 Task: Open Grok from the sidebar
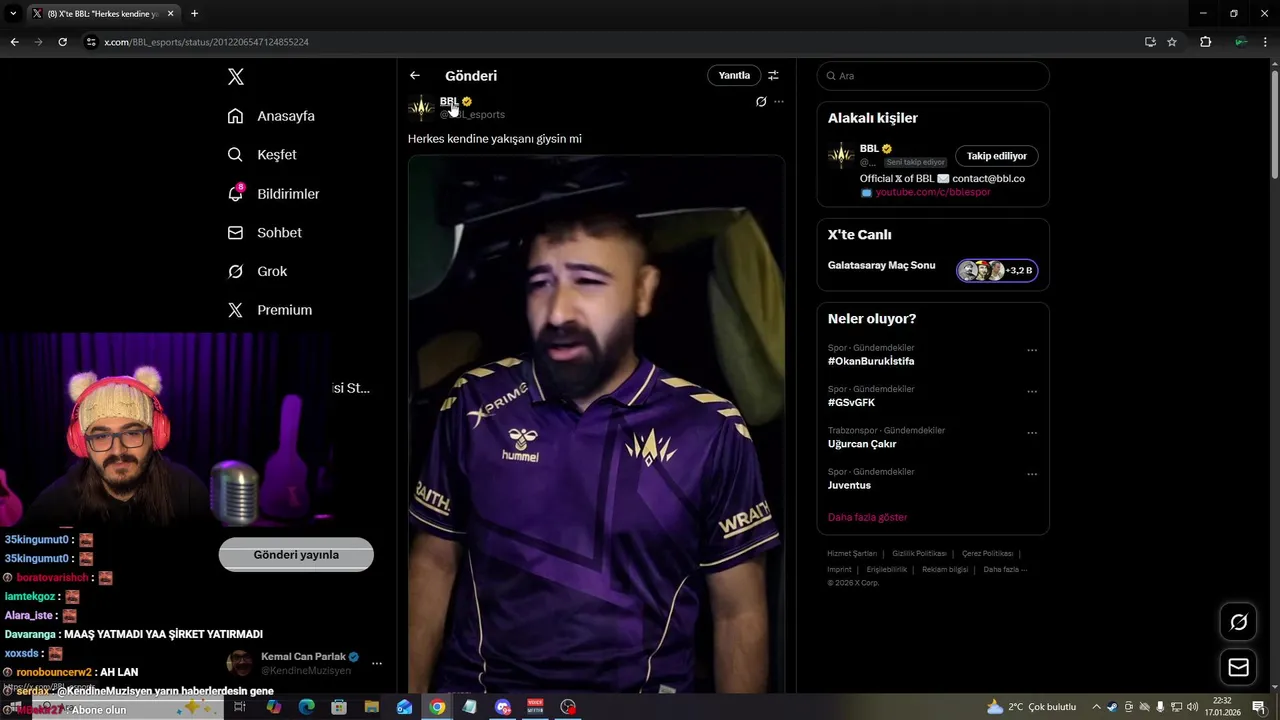(x=257, y=272)
